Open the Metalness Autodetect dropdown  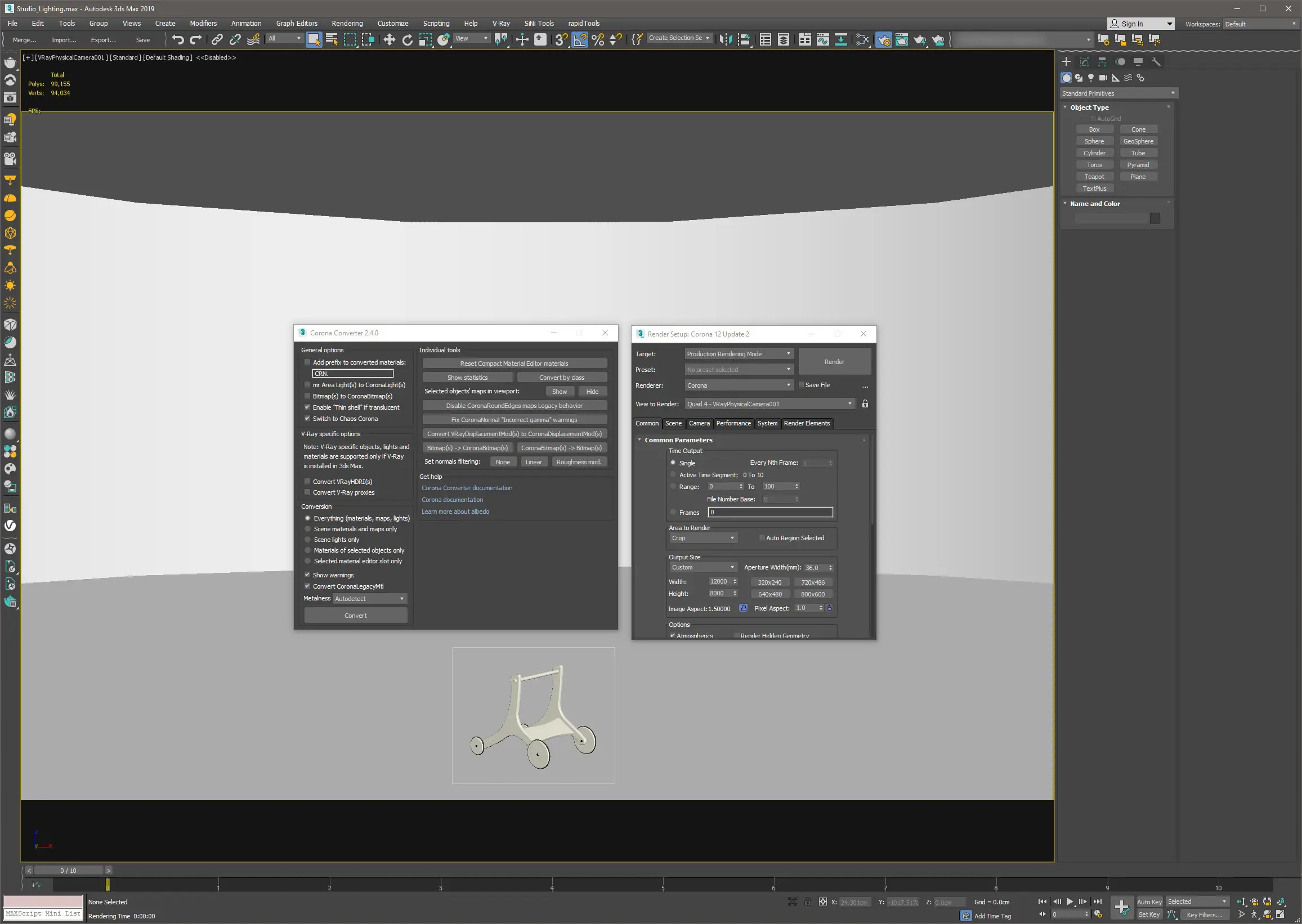pyautogui.click(x=369, y=599)
